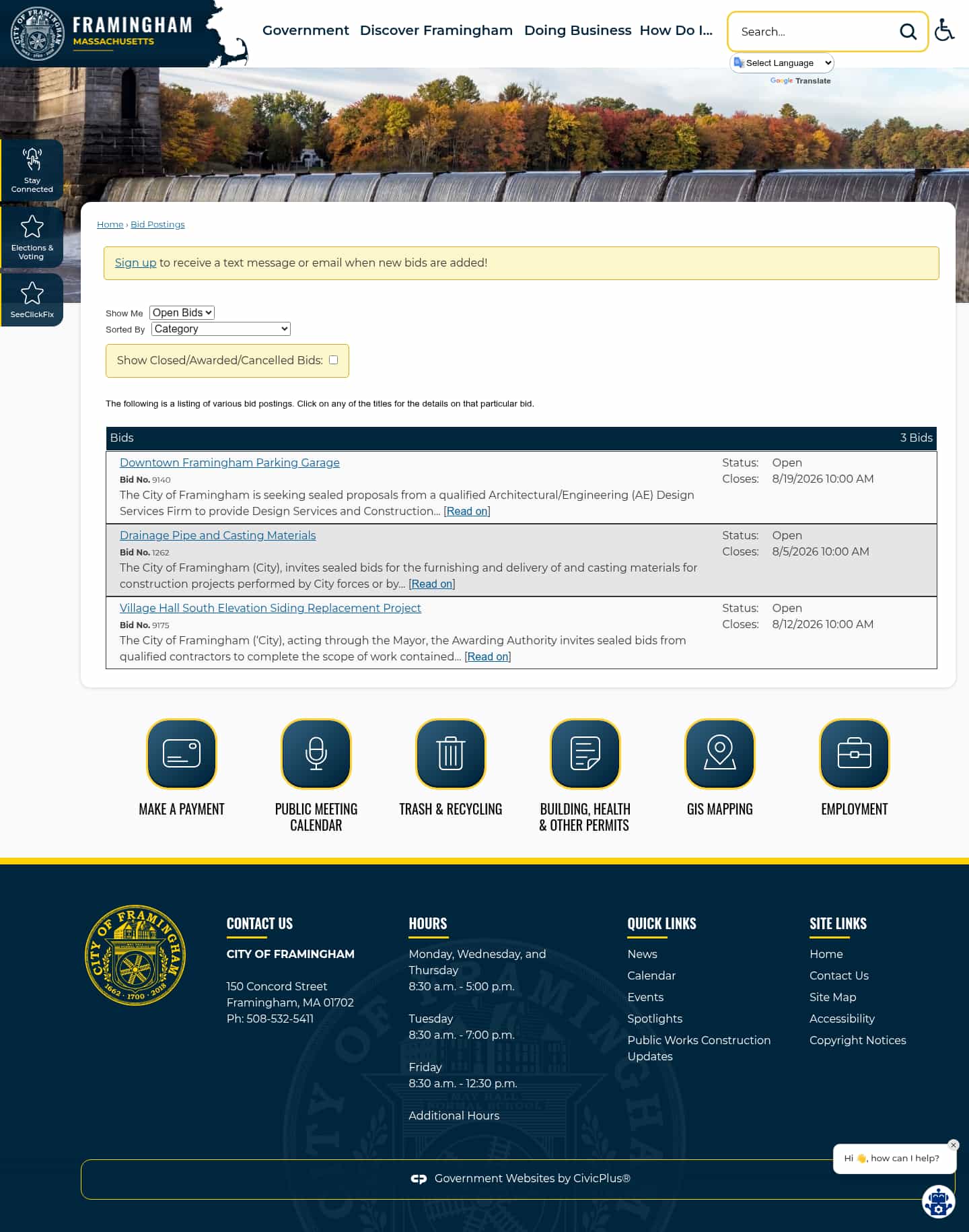Screen dimensions: 969x1232
Task: Open the accessibility wheelchair icon
Action: pos(945,30)
